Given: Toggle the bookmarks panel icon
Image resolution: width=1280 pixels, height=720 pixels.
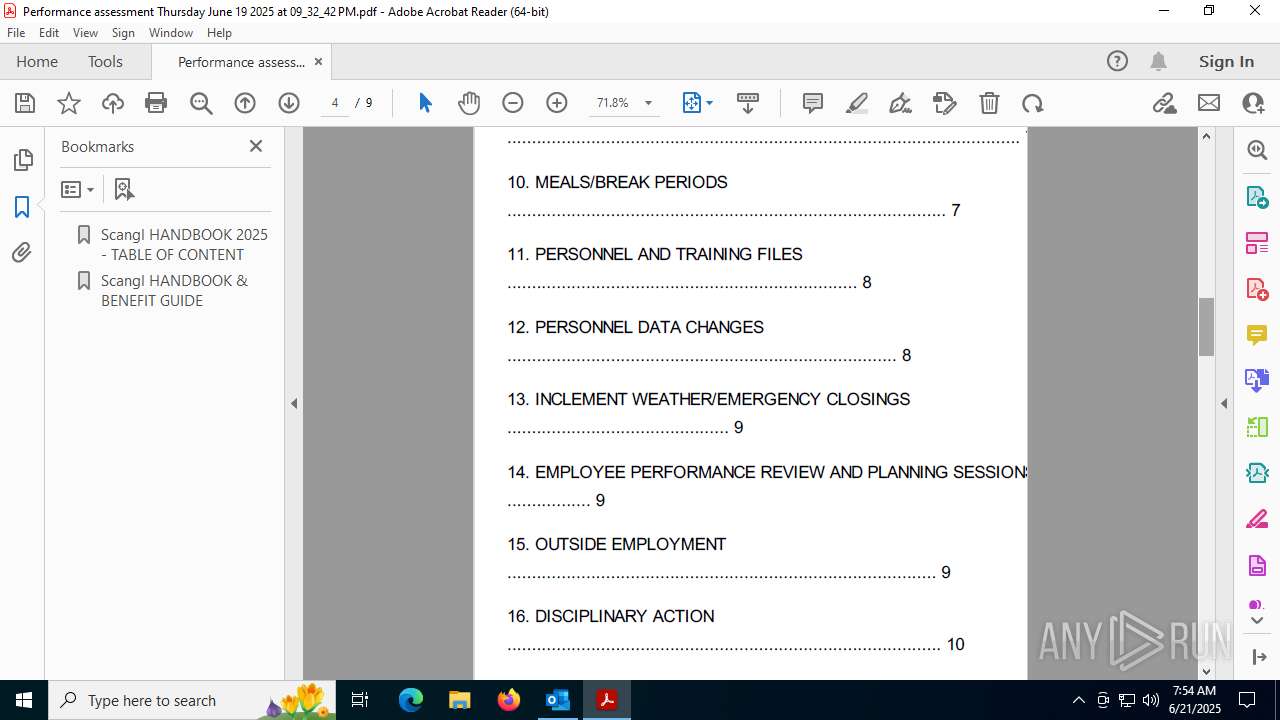Looking at the screenshot, I should (22, 207).
